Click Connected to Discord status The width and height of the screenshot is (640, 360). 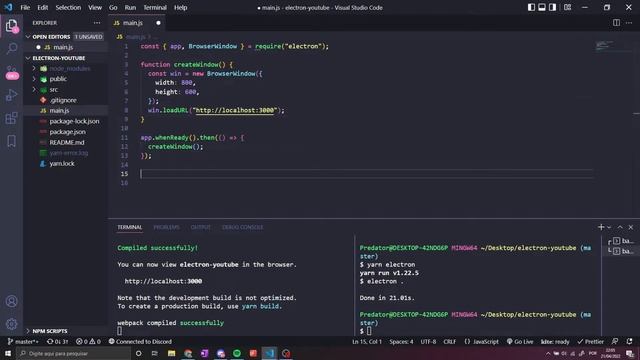(140, 342)
